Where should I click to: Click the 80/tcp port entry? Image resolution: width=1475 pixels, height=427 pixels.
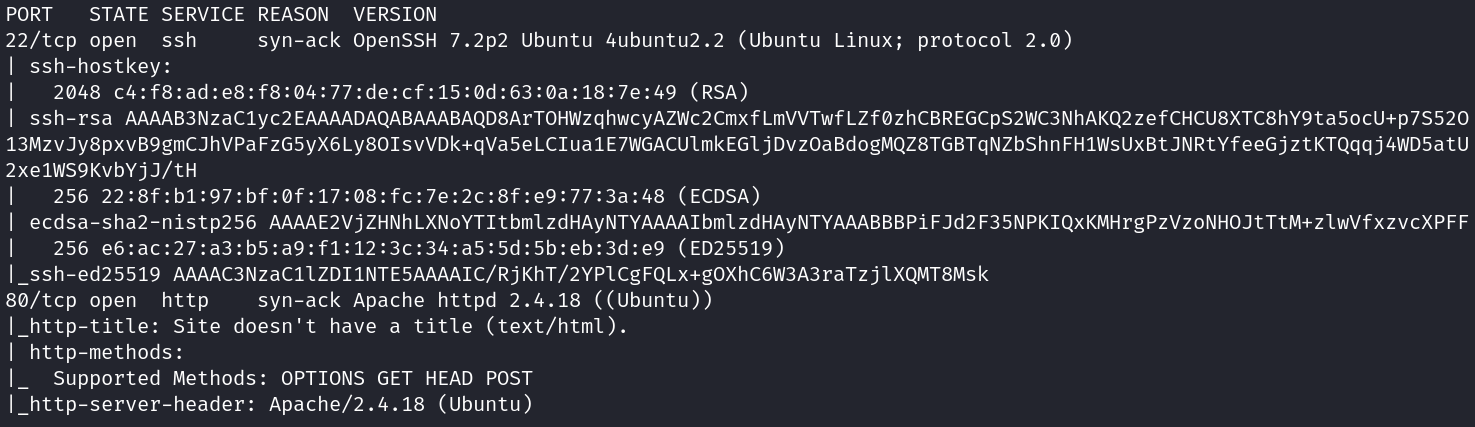[41, 301]
